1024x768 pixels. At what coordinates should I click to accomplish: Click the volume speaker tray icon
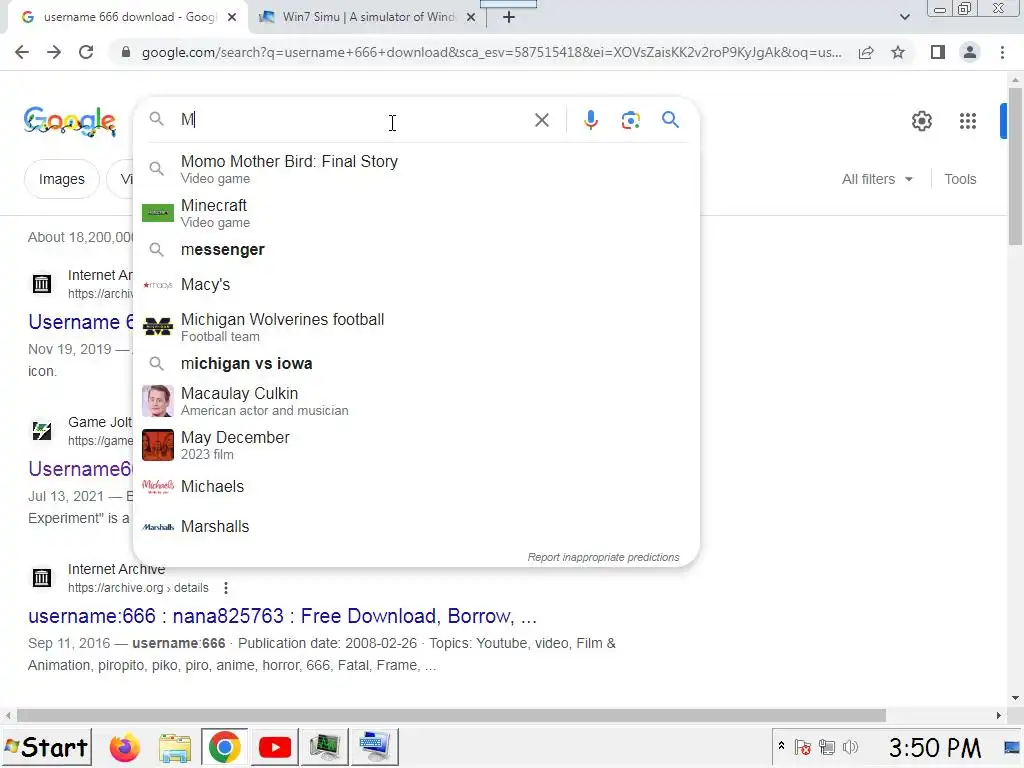pos(850,747)
